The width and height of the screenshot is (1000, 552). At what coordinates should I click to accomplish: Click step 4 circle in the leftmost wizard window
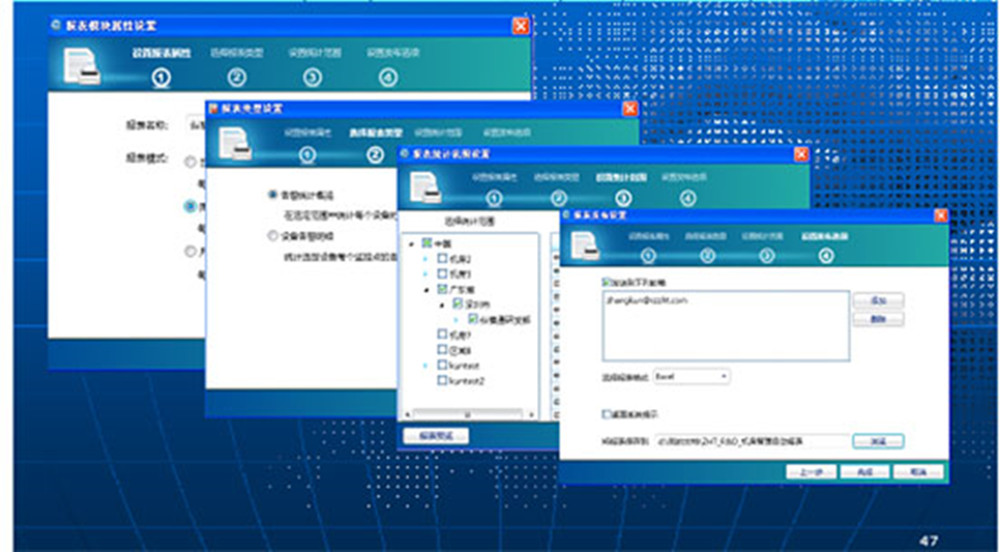point(388,77)
